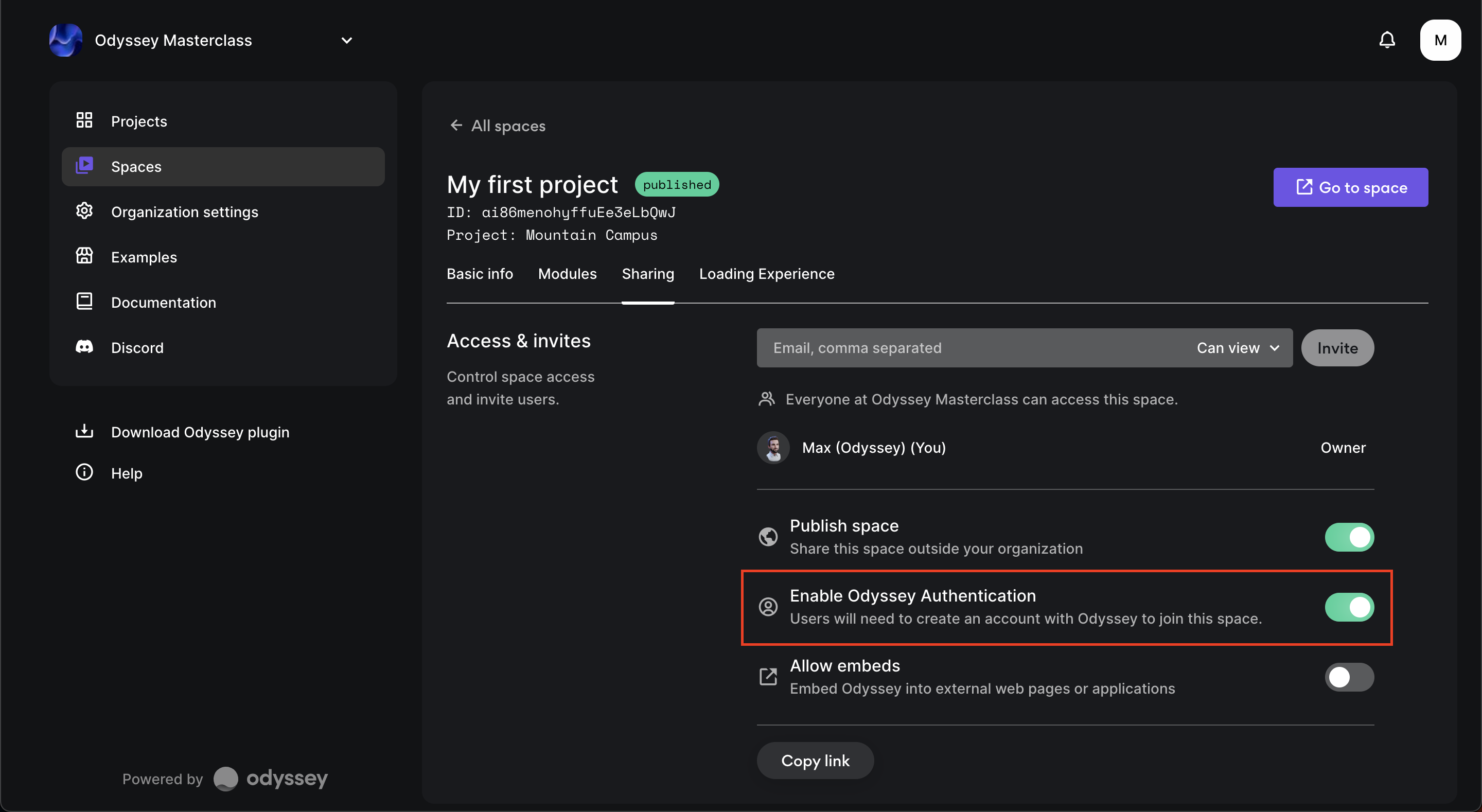Click the Copy link button
The height and width of the screenshot is (812, 1482).
815,761
